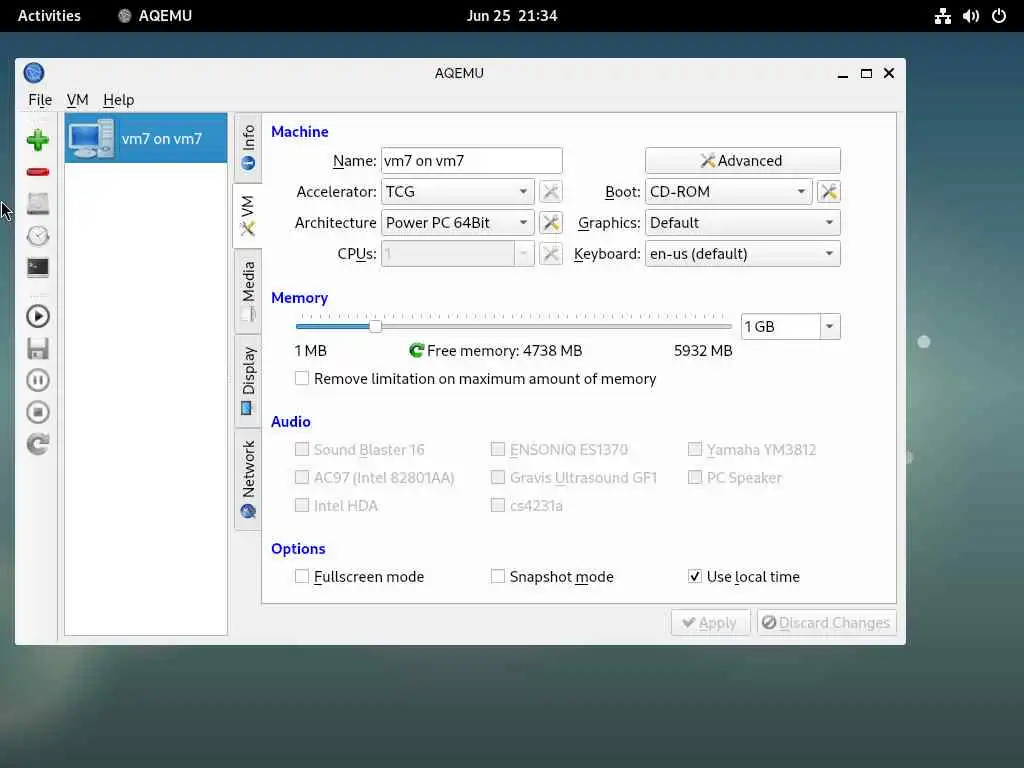Switch to the Media side tab
Screen dimensions: 1024x768
(248, 292)
